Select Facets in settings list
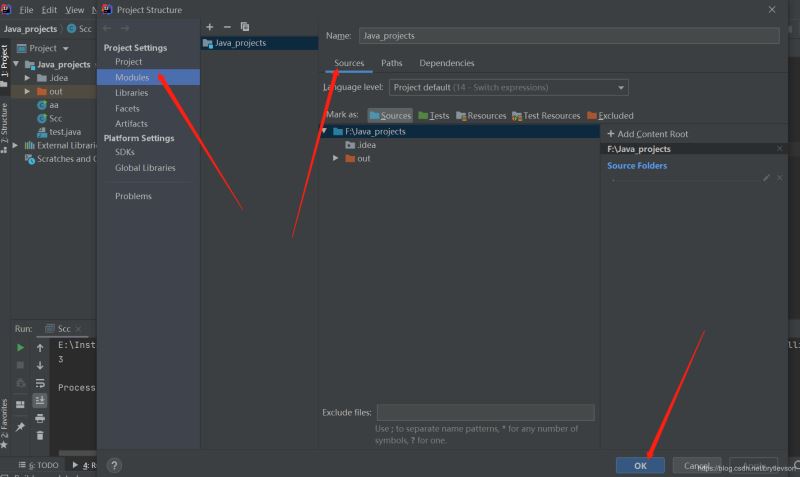This screenshot has height=477, width=800. coord(127,108)
